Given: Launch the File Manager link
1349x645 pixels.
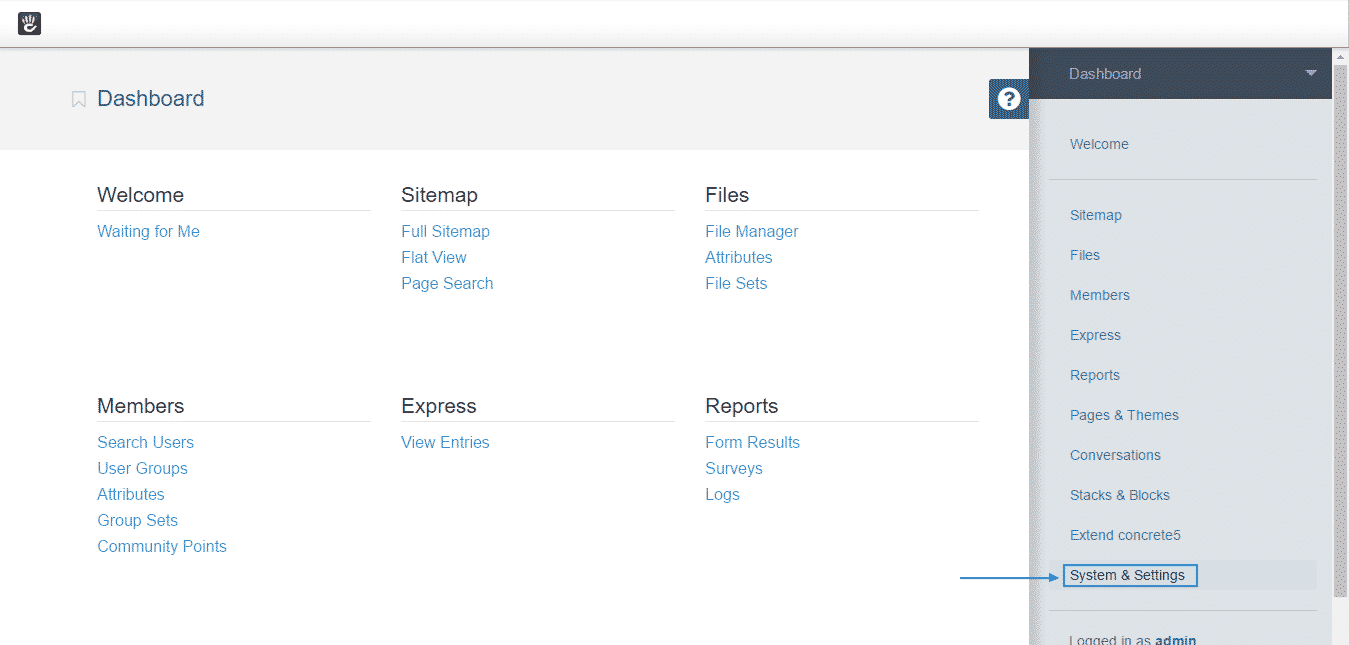Looking at the screenshot, I should [751, 231].
